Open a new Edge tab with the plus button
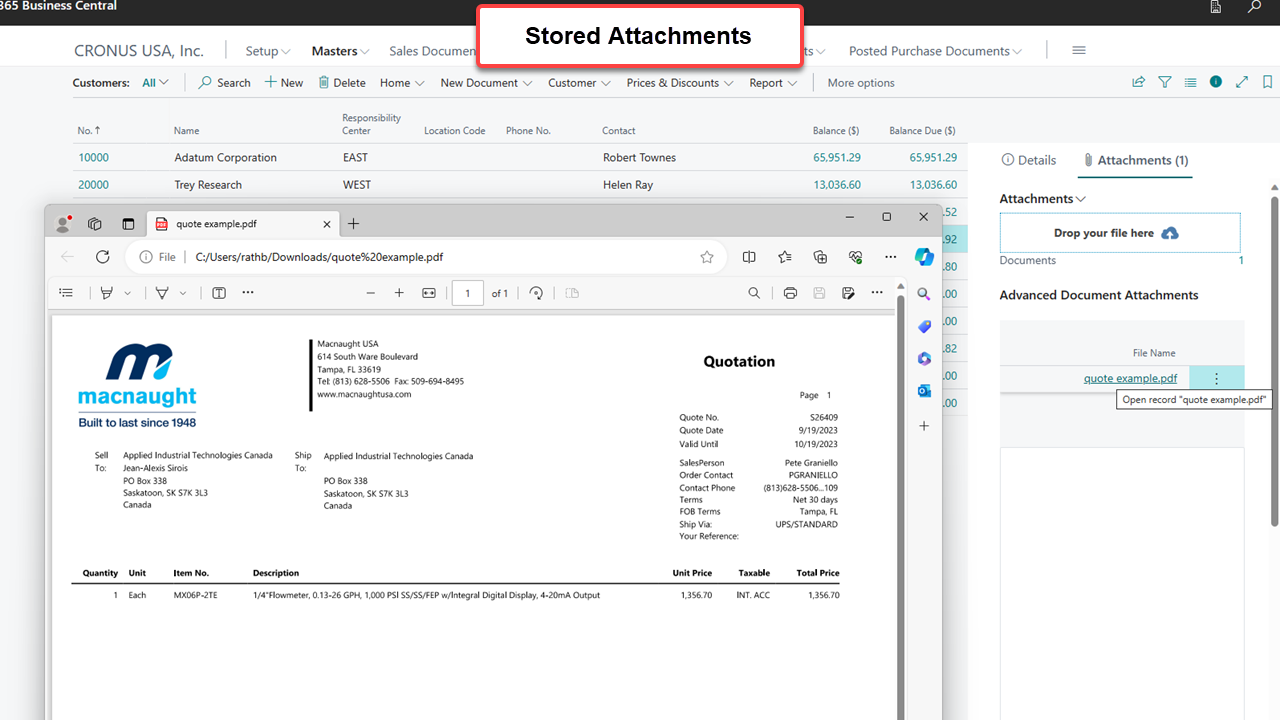Viewport: 1280px width, 720px height. pyautogui.click(x=353, y=224)
